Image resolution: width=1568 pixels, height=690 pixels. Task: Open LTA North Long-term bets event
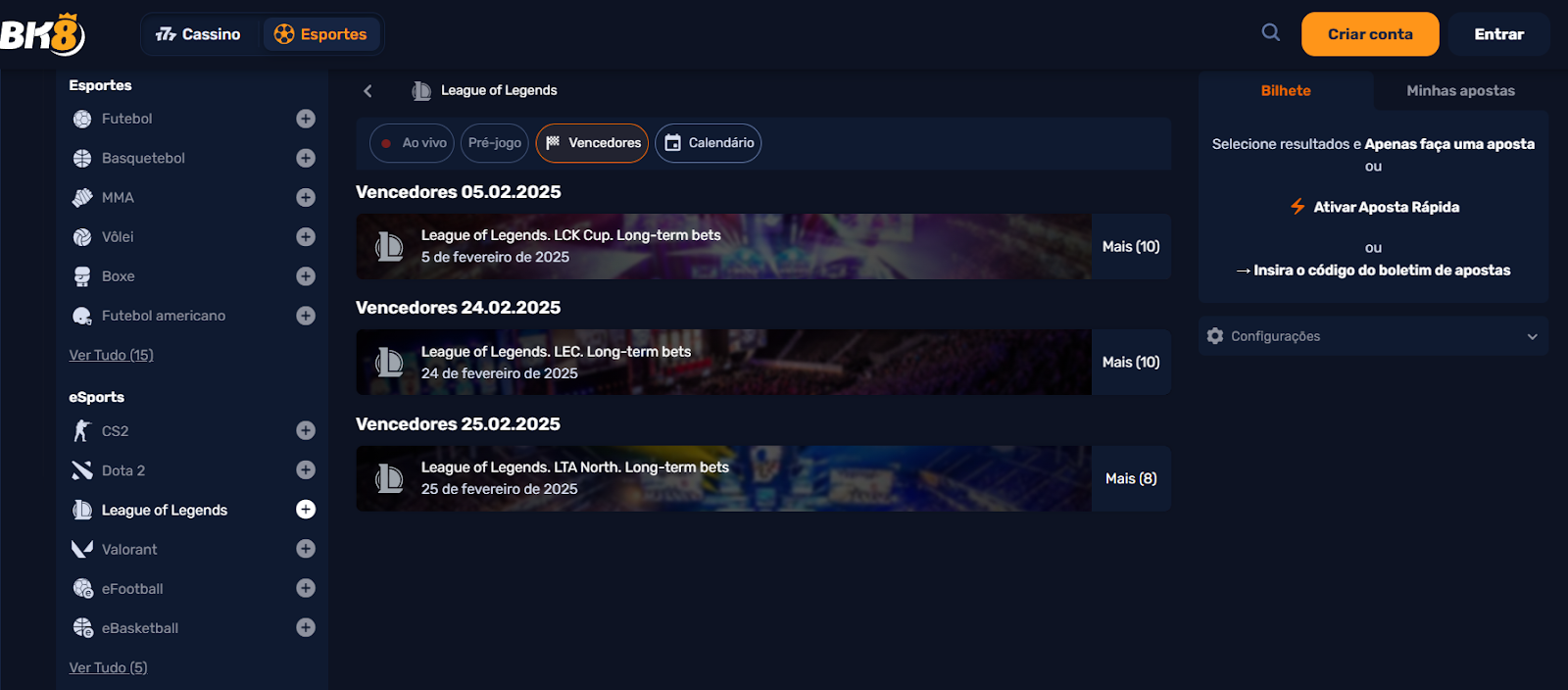[723, 478]
